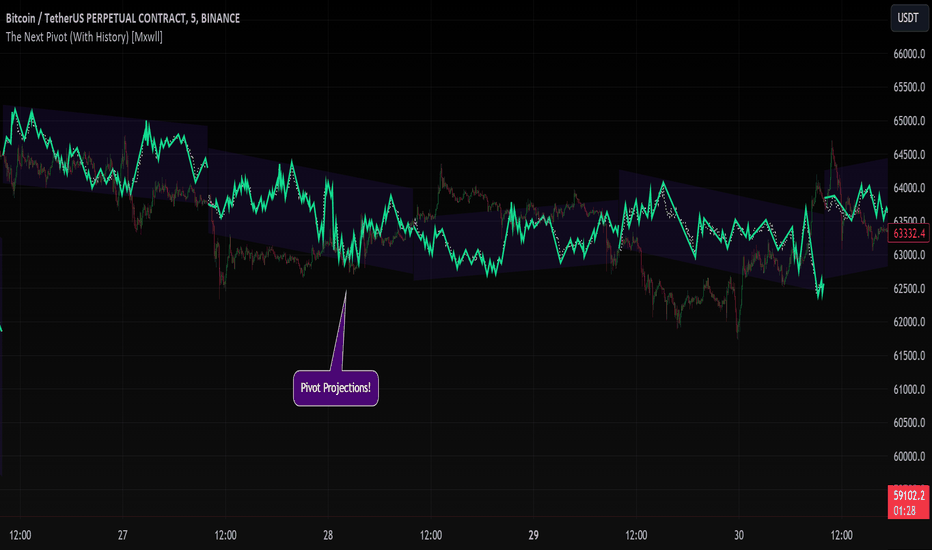Click the 64500.0 price axis label
Viewport: 932px width, 550px height.
point(909,155)
